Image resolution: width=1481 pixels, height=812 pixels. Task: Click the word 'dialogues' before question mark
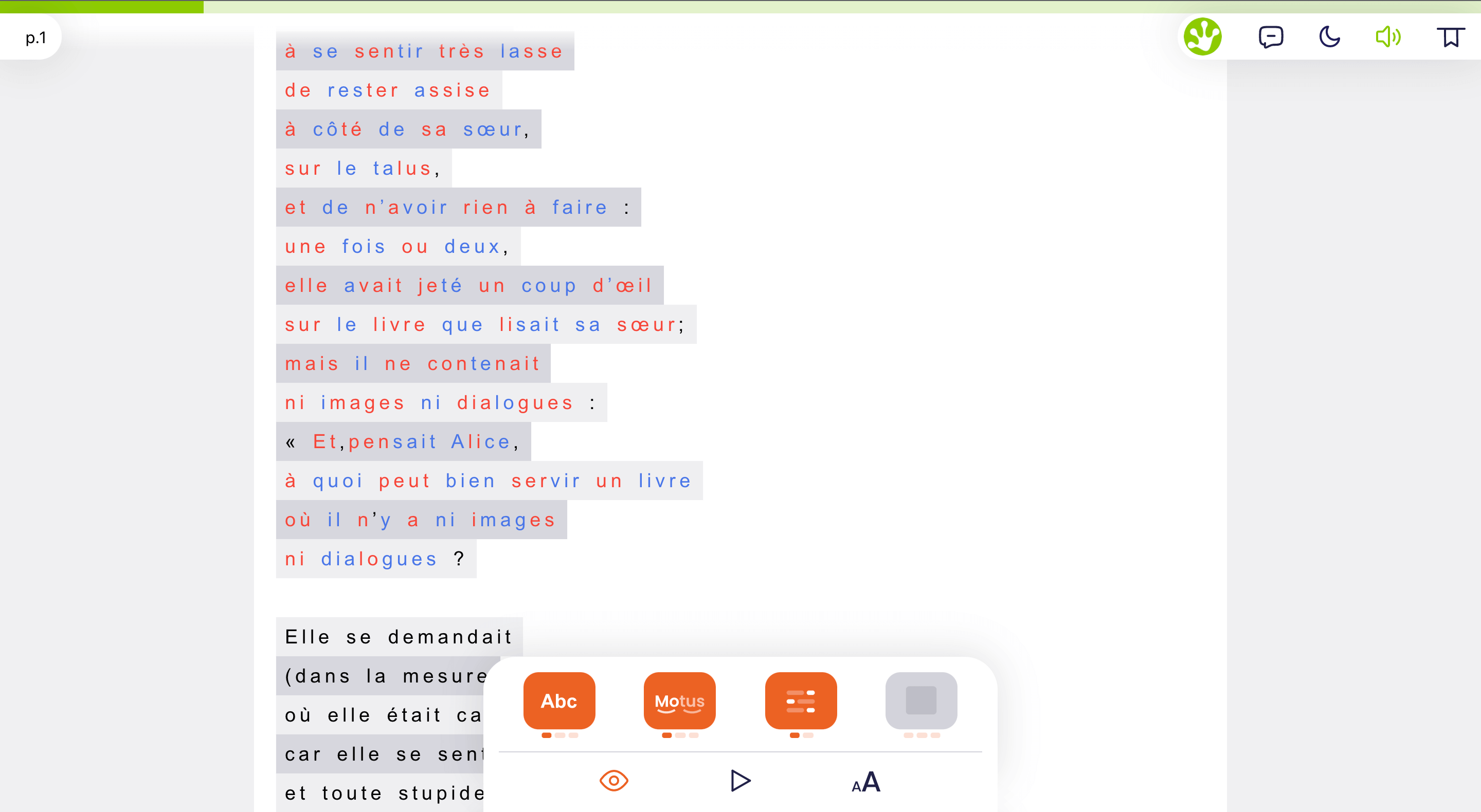(x=379, y=559)
